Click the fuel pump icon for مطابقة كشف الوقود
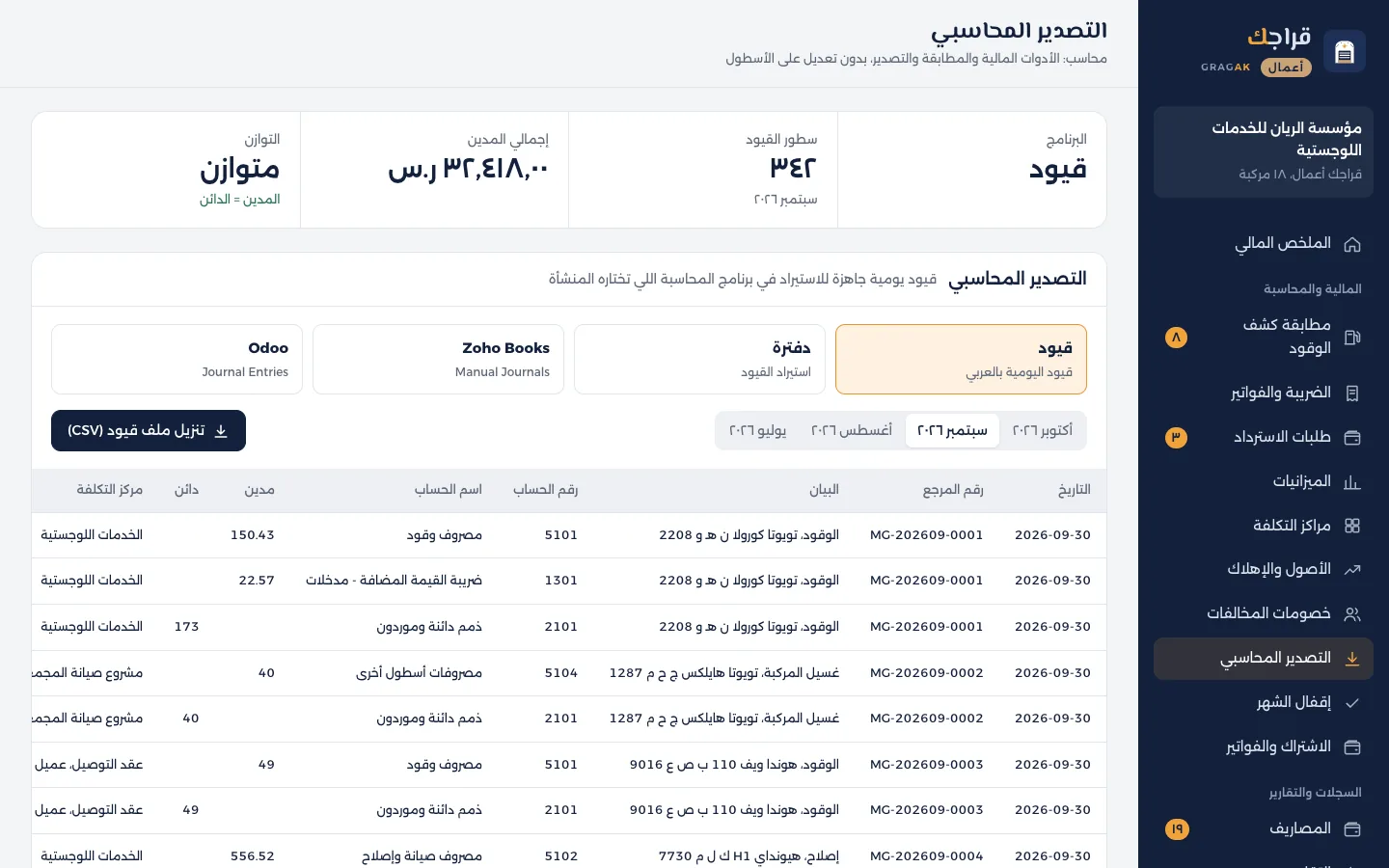 [x=1352, y=338]
